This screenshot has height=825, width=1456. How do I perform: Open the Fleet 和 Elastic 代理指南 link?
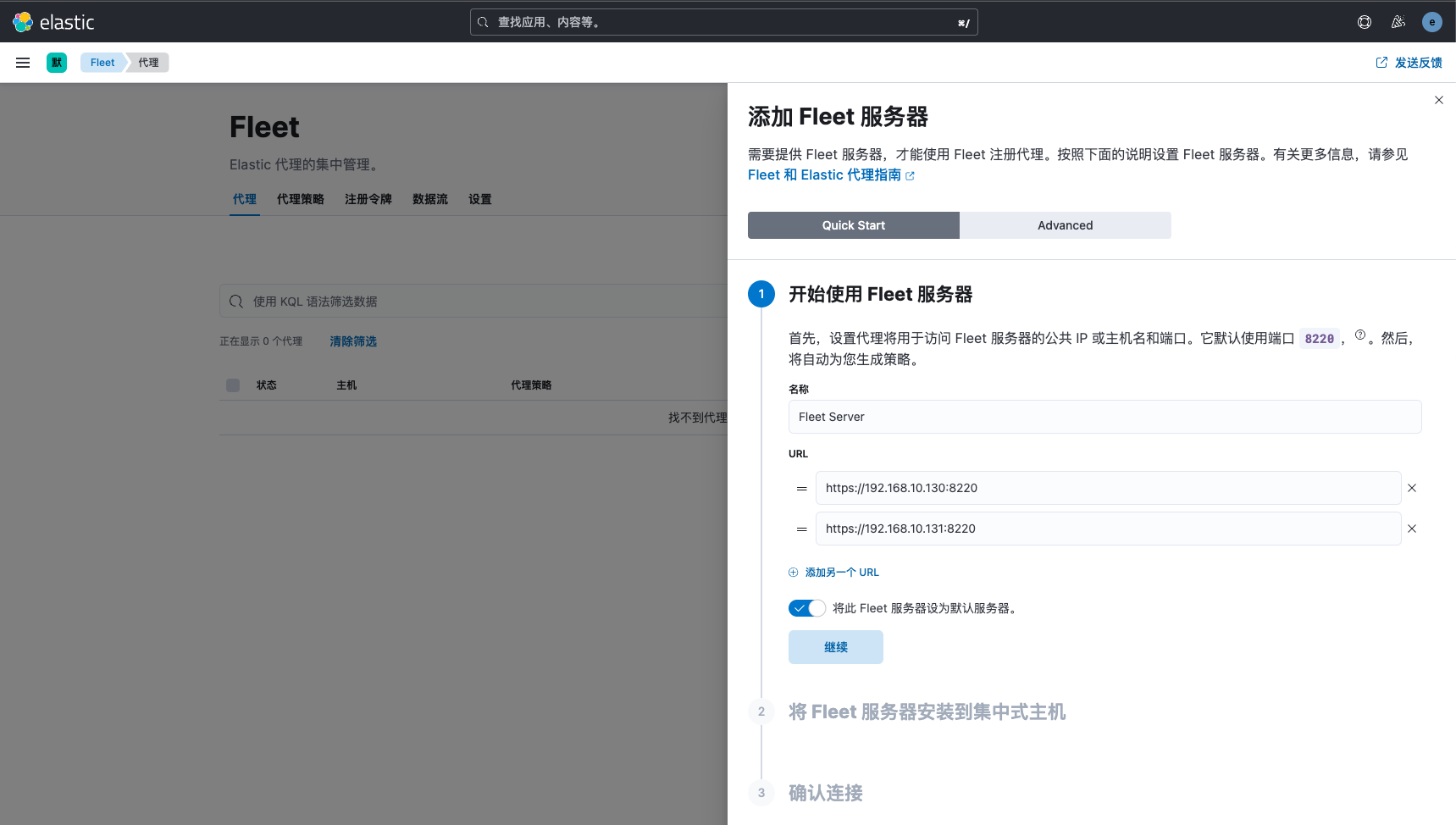[x=831, y=174]
